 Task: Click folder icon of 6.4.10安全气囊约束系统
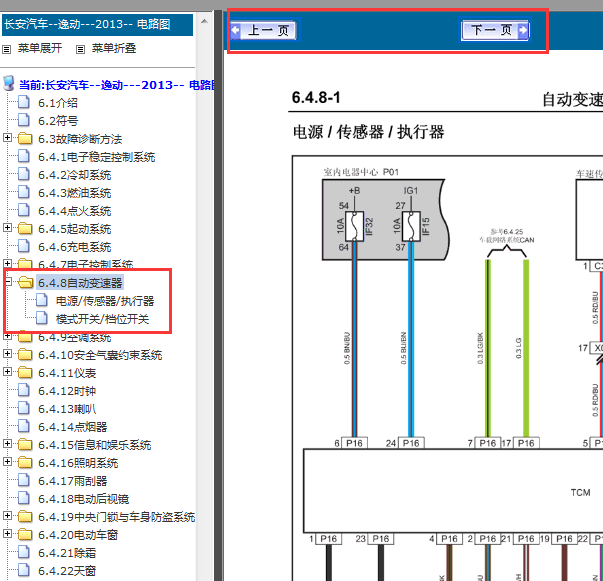coord(25,354)
